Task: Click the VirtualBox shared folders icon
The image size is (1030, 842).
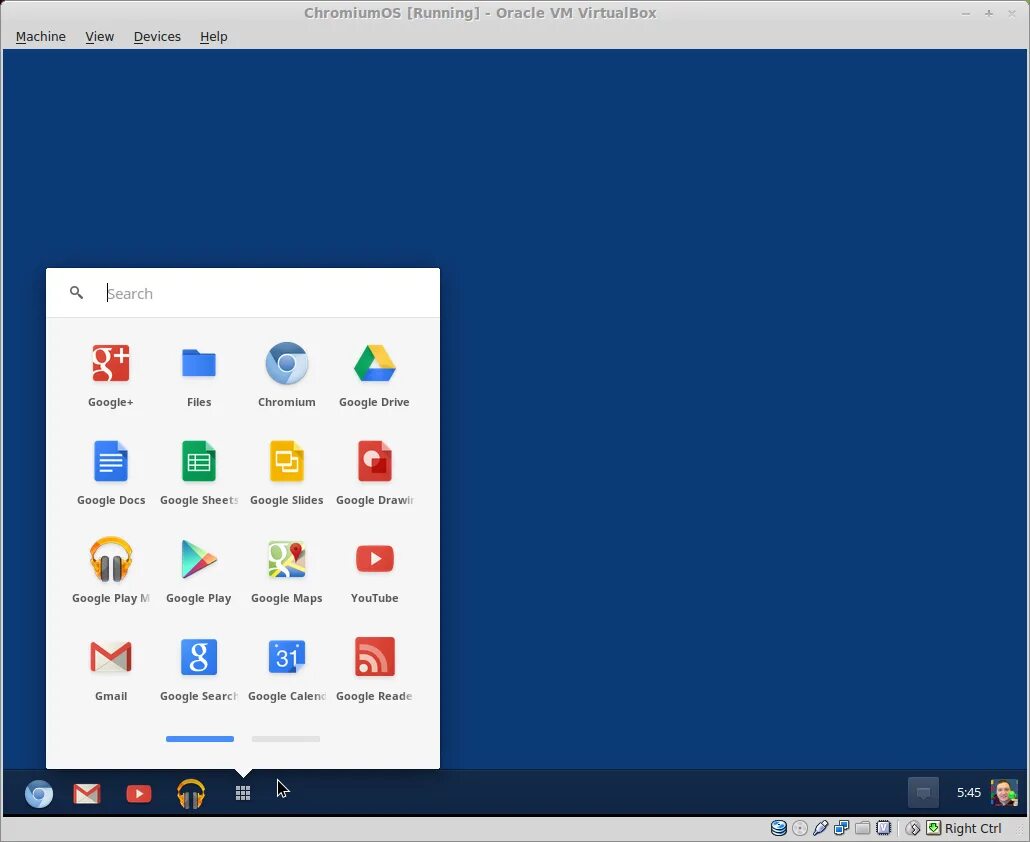Action: 862,828
